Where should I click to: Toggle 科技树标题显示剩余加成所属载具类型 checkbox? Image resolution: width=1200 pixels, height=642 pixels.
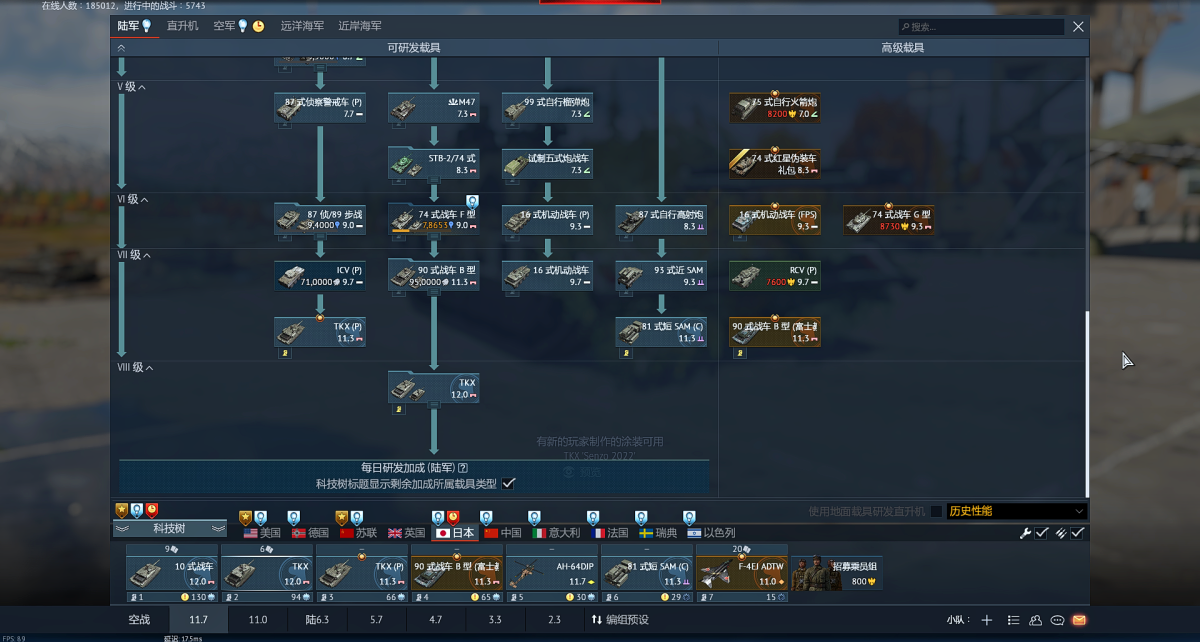pyautogui.click(x=508, y=483)
